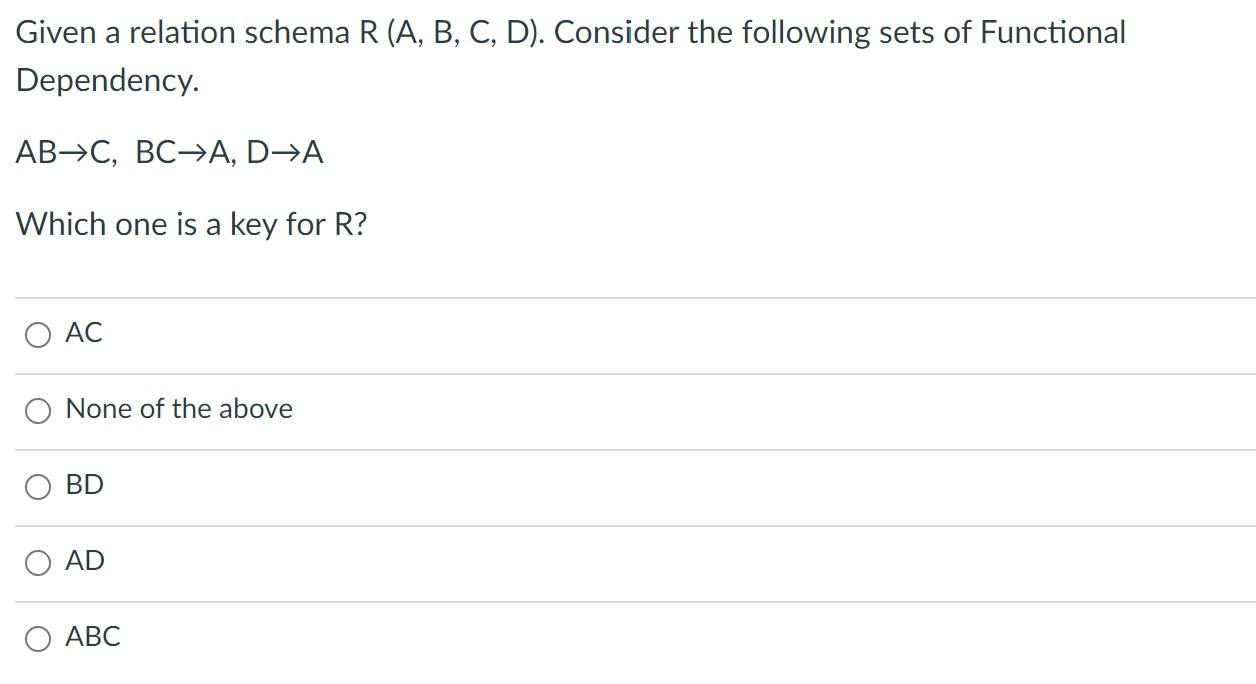Choose BD as the answer
The image size is (1256, 684).
point(38,486)
